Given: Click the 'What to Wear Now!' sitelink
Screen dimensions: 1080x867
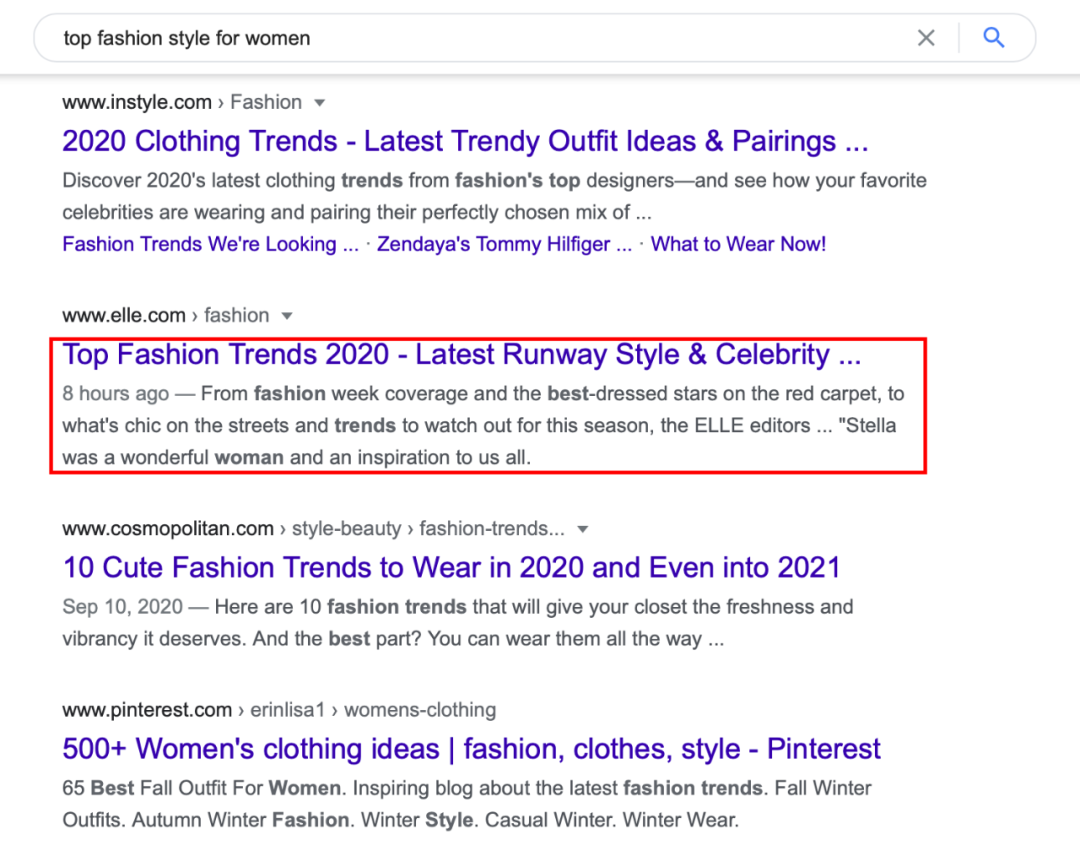Looking at the screenshot, I should 738,244.
